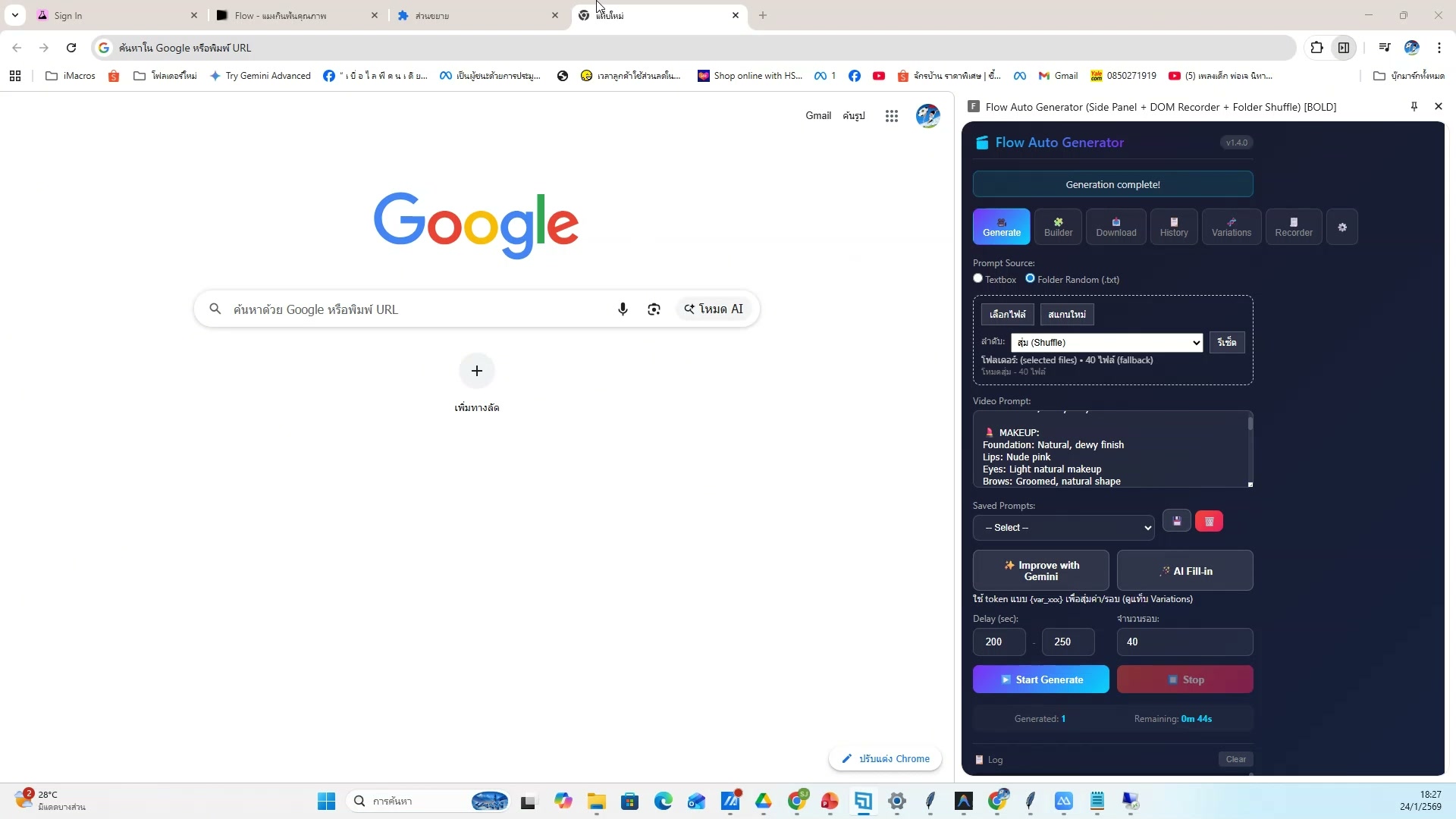Select Folder Random (.txt) option
This screenshot has width=1456, height=819.
pyautogui.click(x=1030, y=279)
